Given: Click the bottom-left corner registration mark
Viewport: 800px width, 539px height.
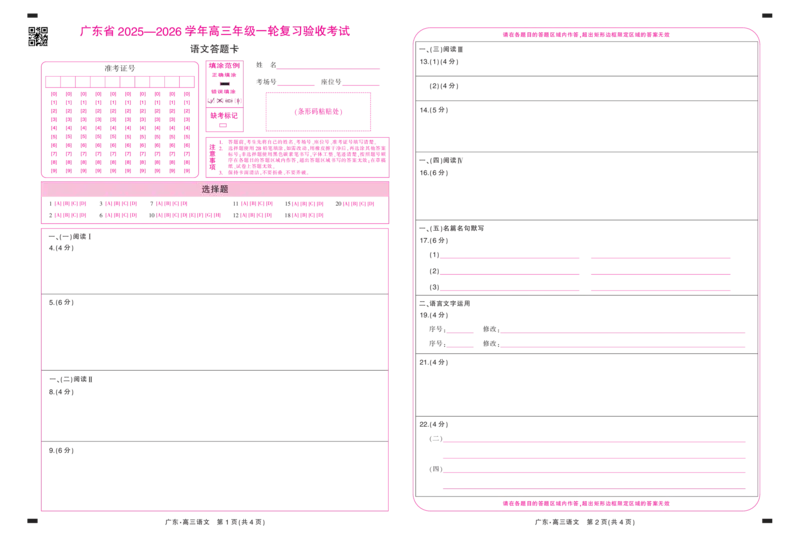Looking at the screenshot, I should (x=31, y=520).
